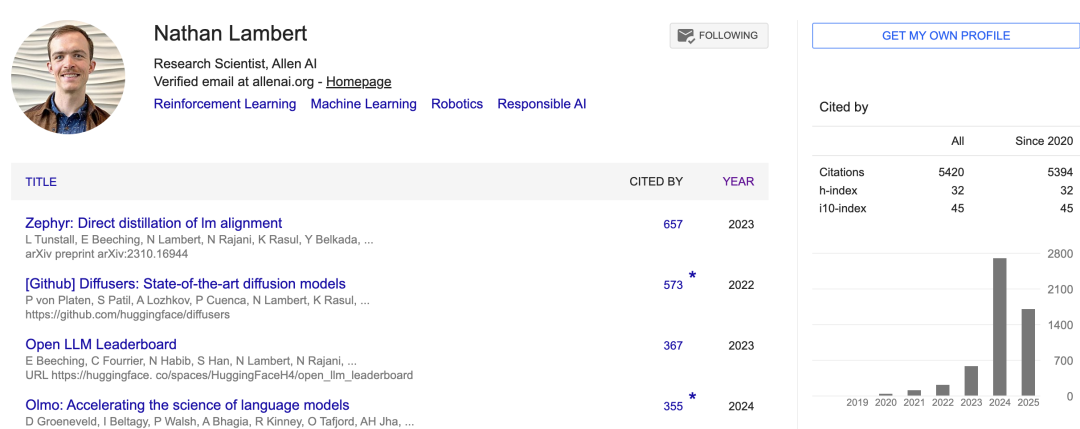View the 355 citations of Olmo
Screen dimensions: 1080x429
(673, 406)
